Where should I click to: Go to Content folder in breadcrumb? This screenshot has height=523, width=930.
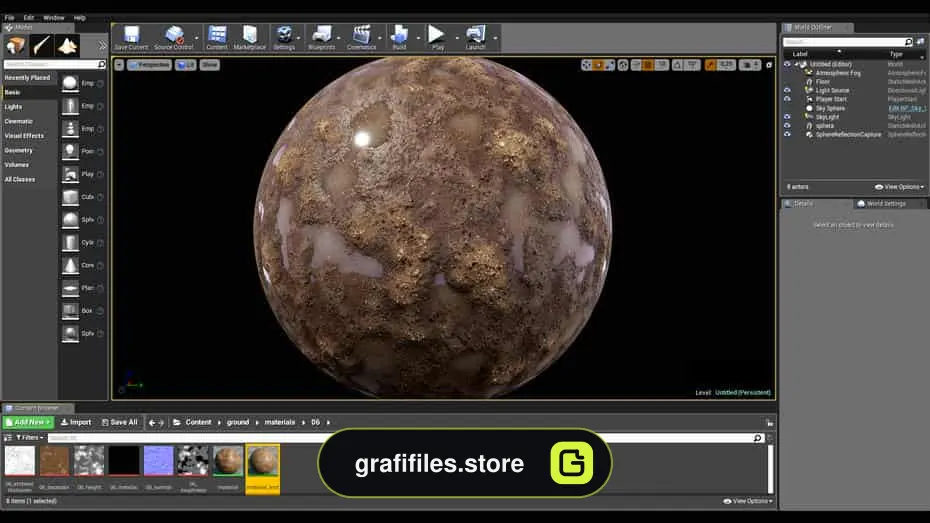pos(198,422)
